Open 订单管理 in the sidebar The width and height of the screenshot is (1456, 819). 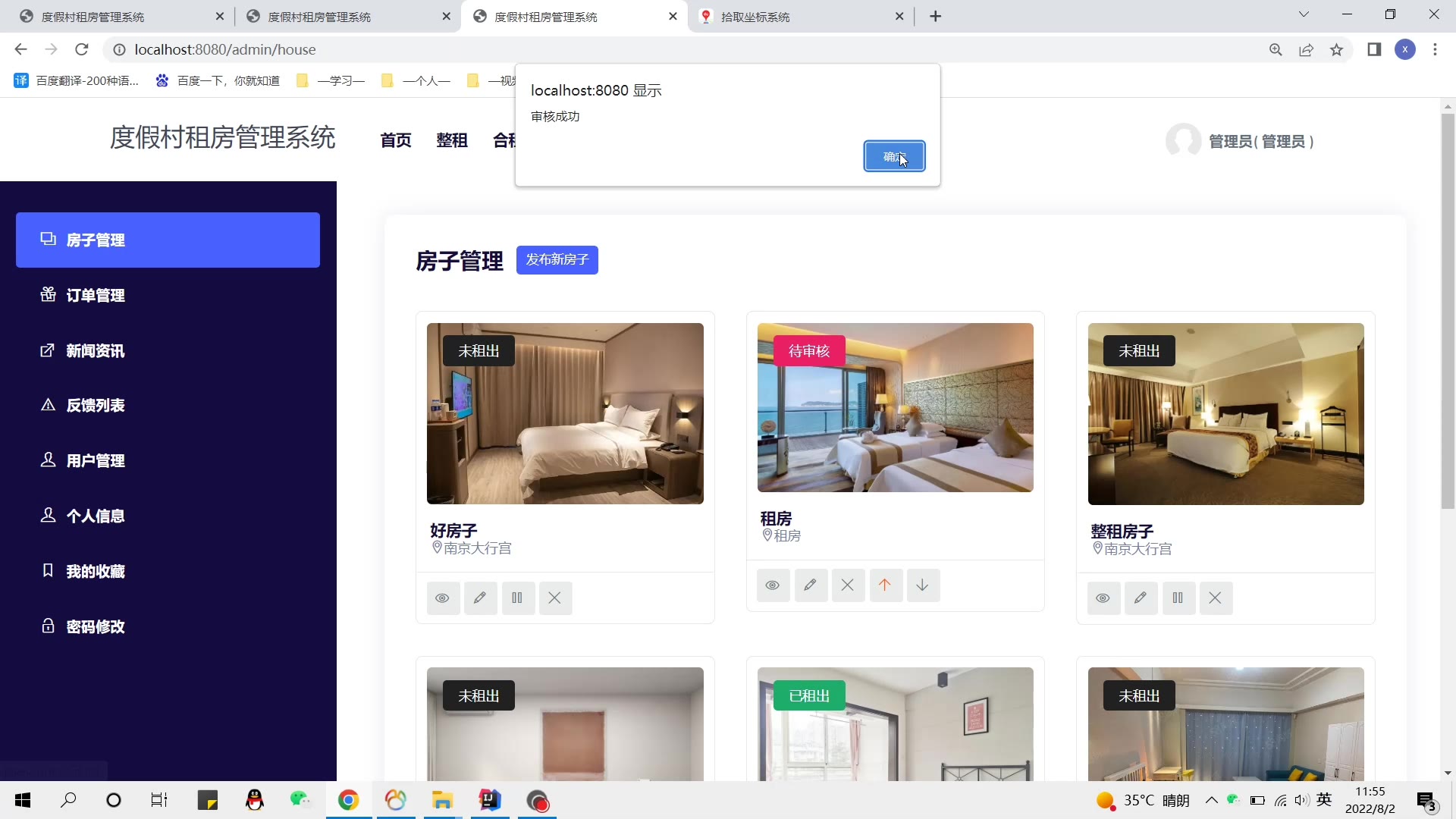pyautogui.click(x=95, y=296)
